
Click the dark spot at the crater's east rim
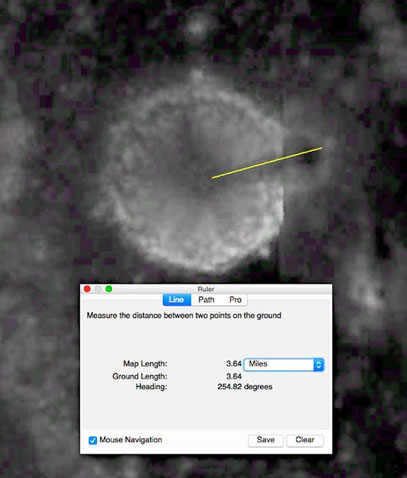(x=308, y=155)
